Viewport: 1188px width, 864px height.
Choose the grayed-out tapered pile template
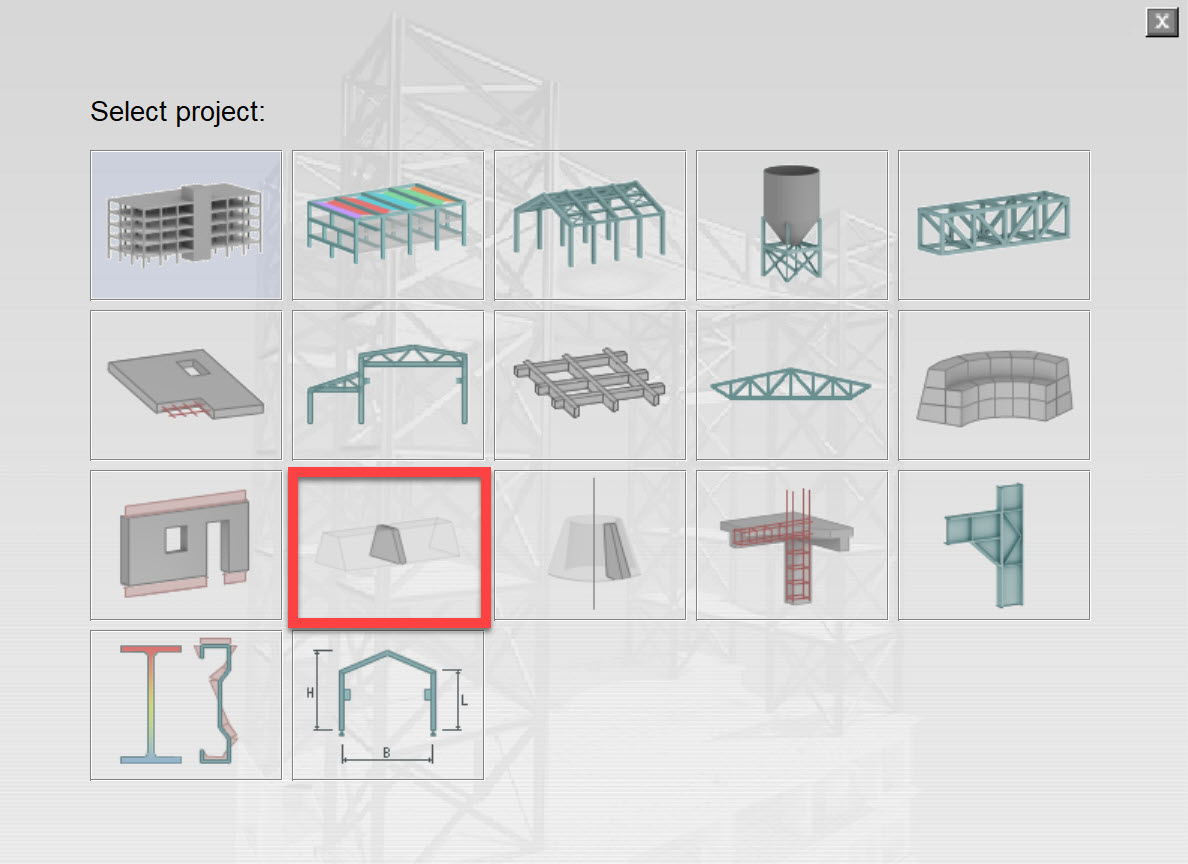tap(589, 544)
